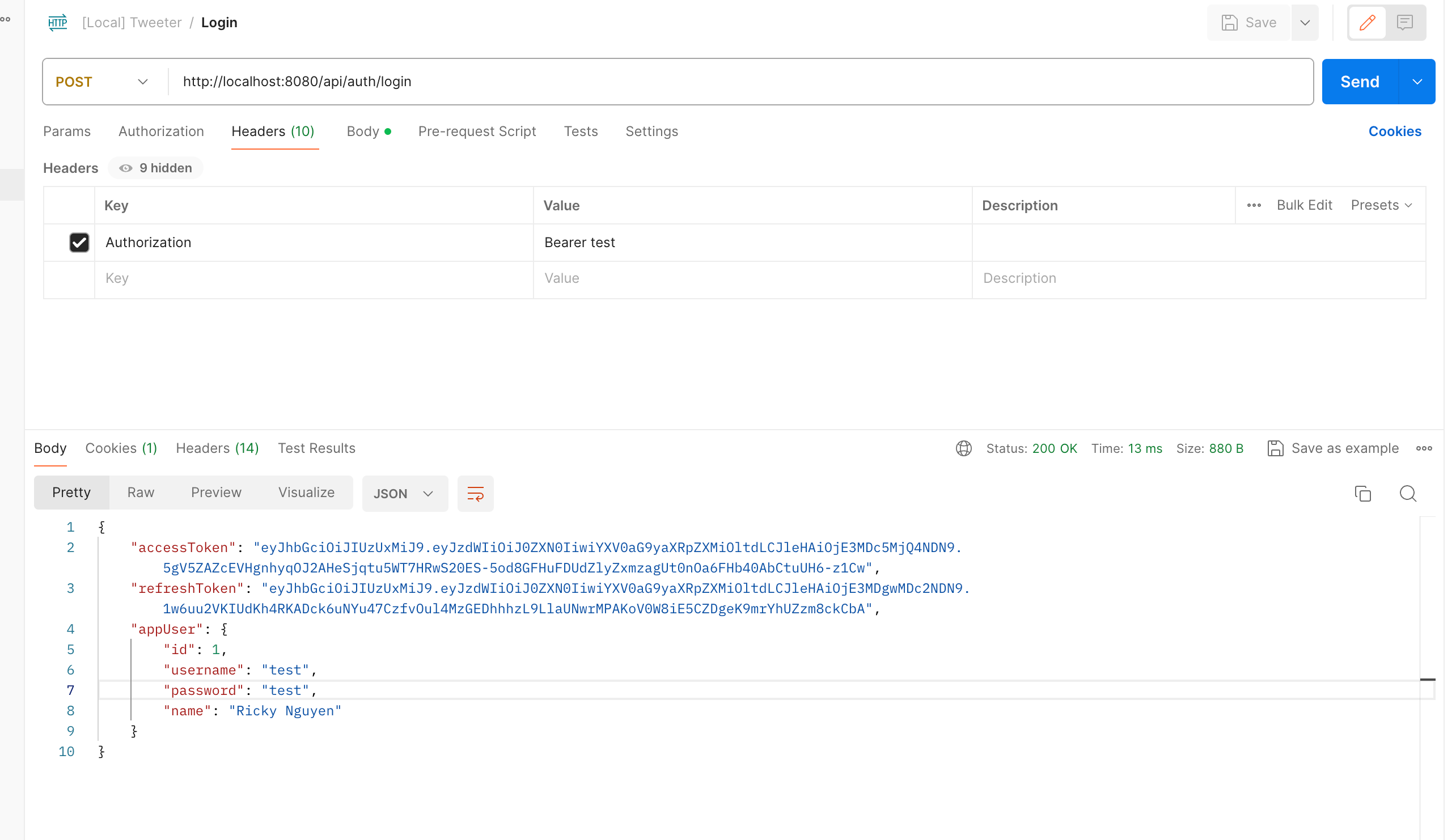Click the Bulk Edit button

[x=1303, y=205]
